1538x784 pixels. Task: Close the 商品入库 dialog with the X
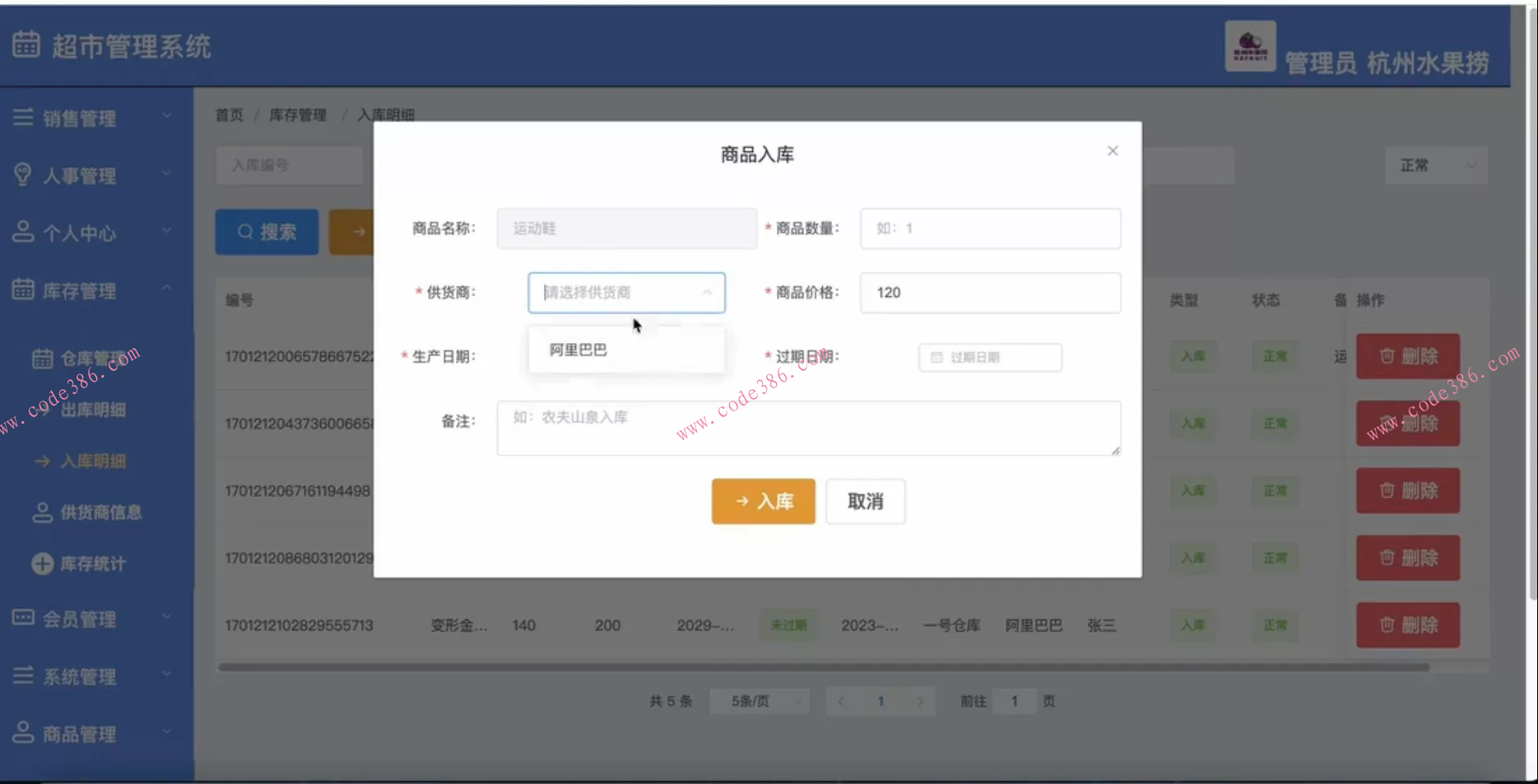tap(1113, 151)
